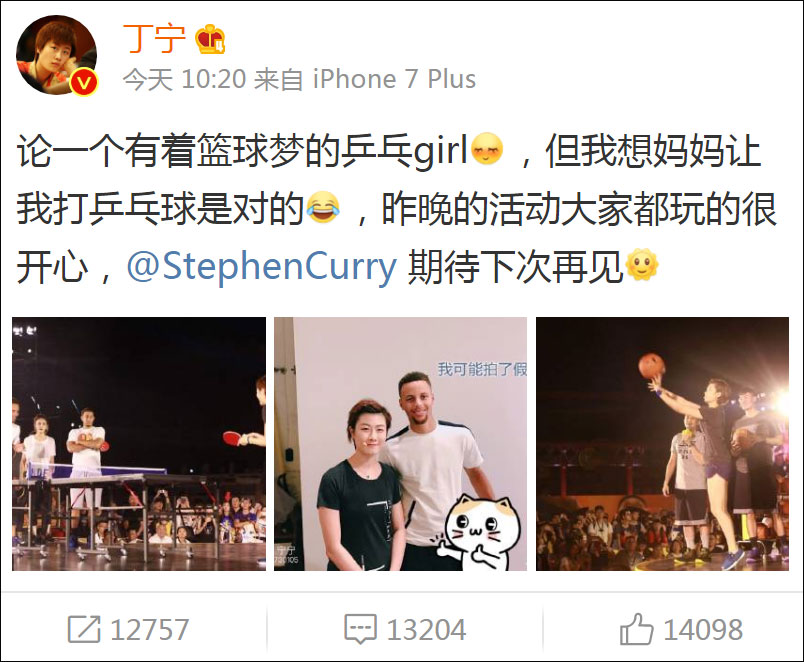Open the 丁宁 username link
This screenshot has height=662, width=804.
(x=154, y=39)
